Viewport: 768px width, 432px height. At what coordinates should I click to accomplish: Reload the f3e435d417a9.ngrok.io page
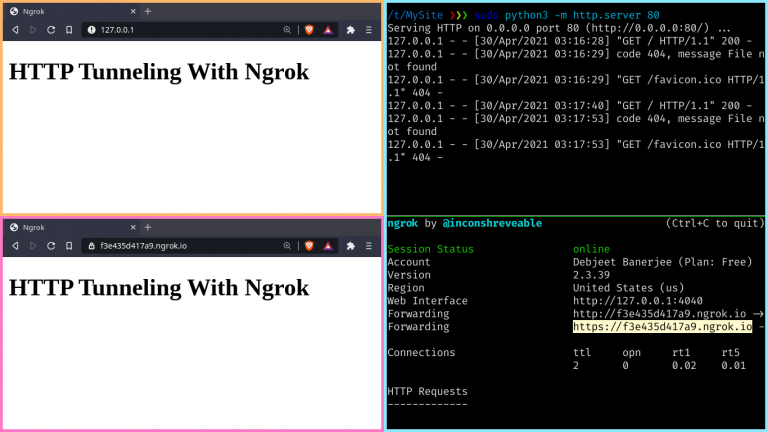51,246
